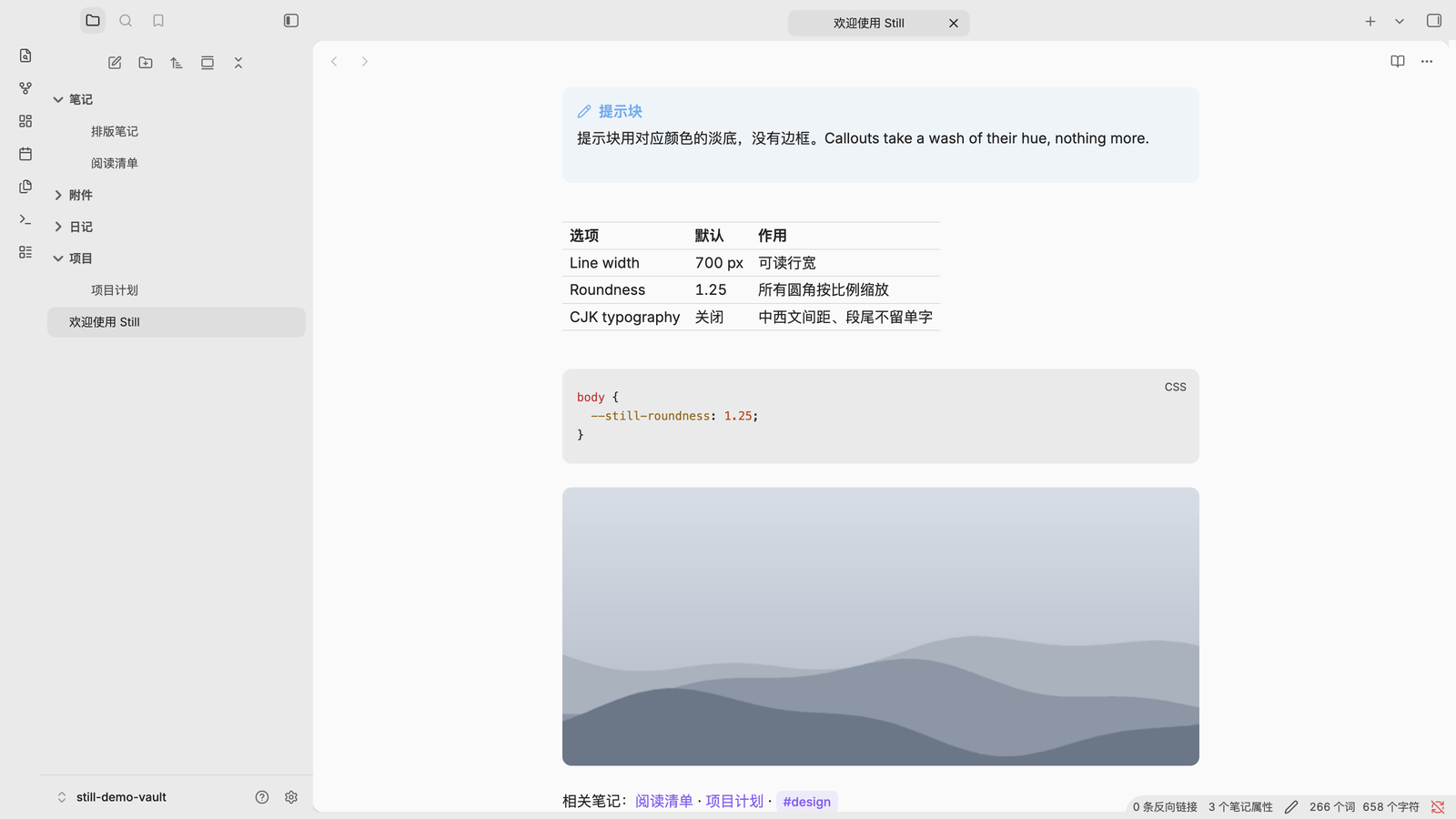Open graph view from ribbon

25,88
